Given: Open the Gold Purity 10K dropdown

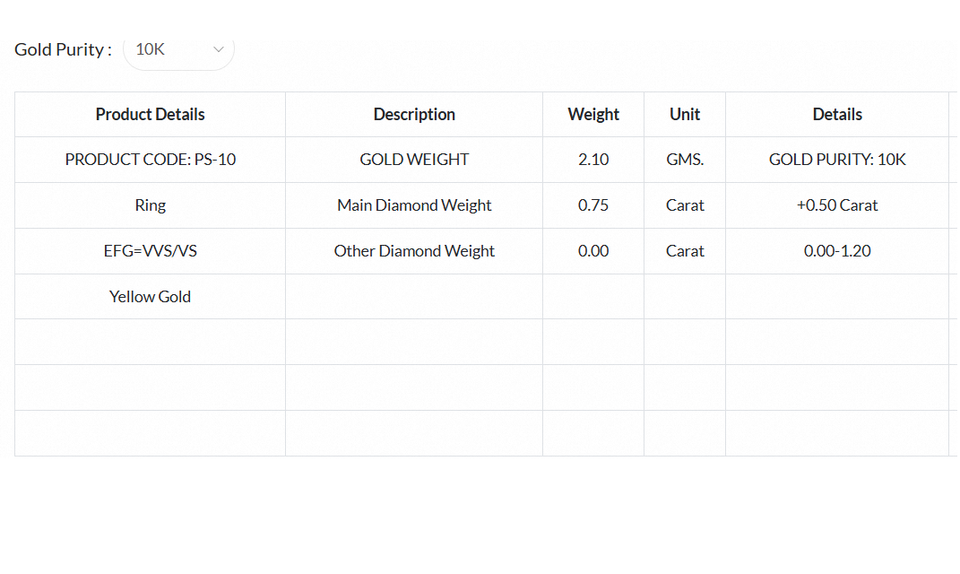Looking at the screenshot, I should 178,49.
